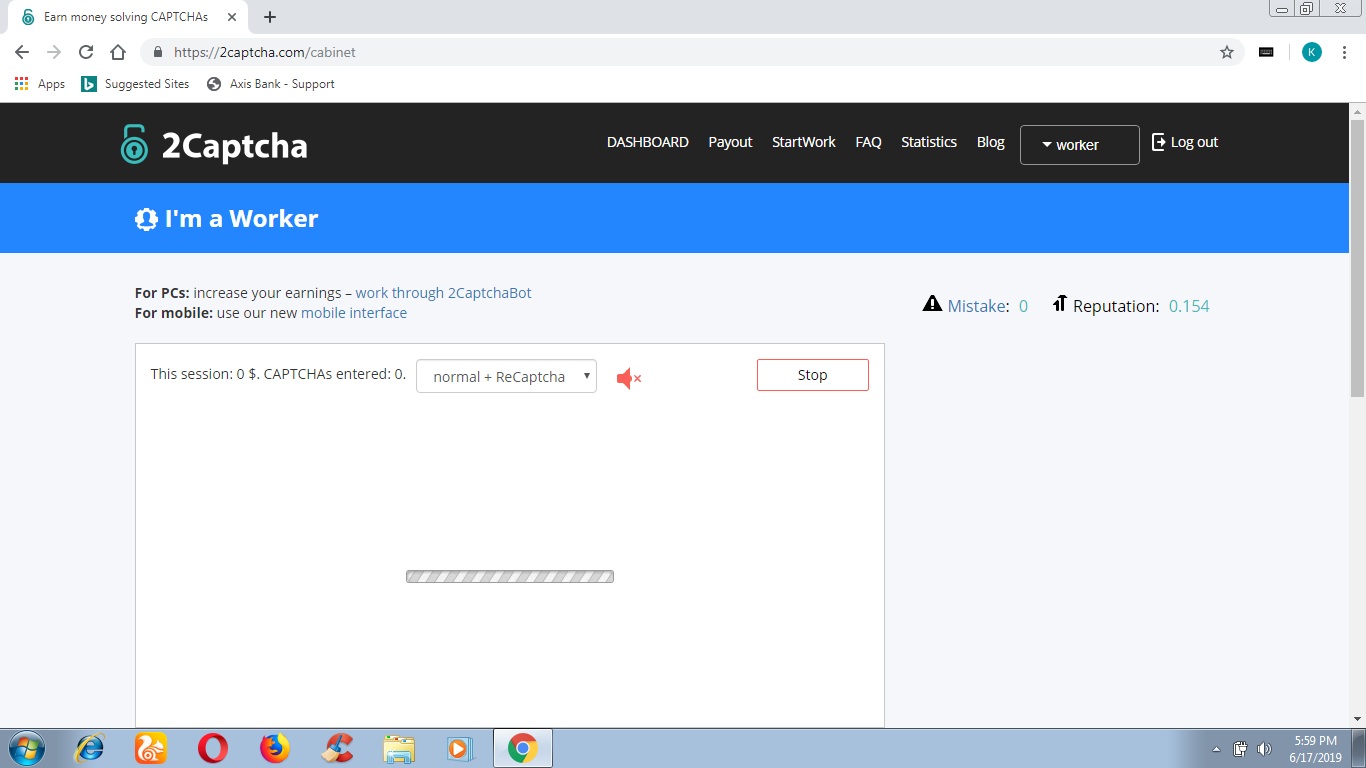Image resolution: width=1366 pixels, height=768 pixels.
Task: Launch Internet Explorer from the taskbar
Action: [x=90, y=748]
